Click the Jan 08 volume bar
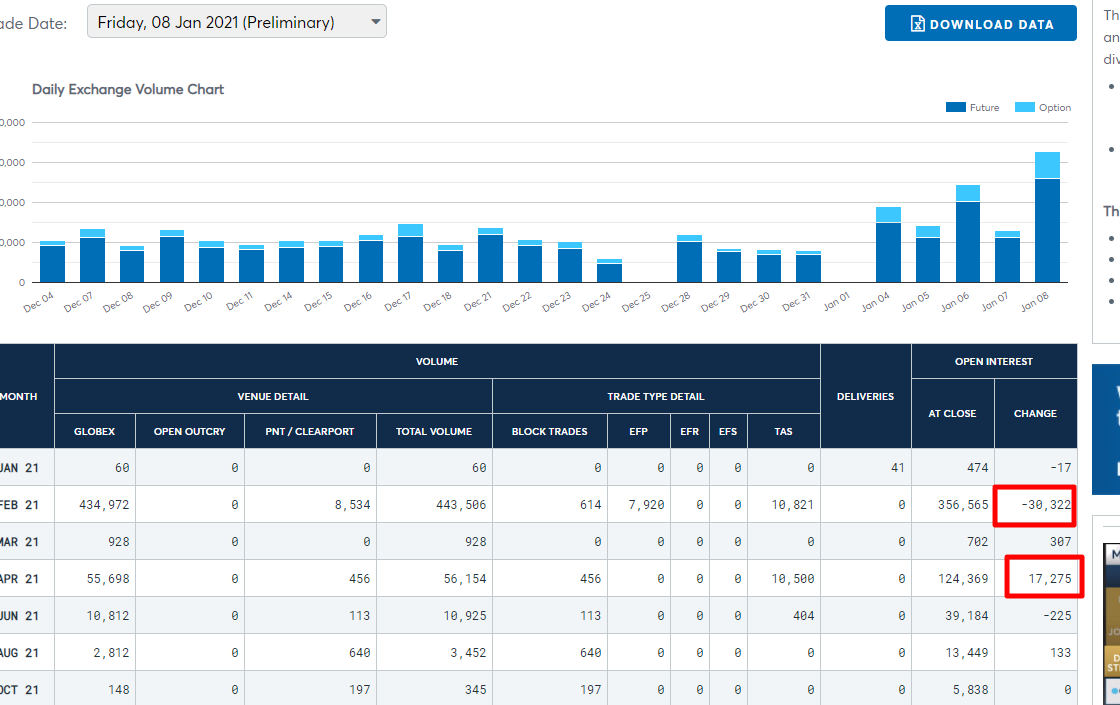This screenshot has height=705, width=1120. [1047, 217]
